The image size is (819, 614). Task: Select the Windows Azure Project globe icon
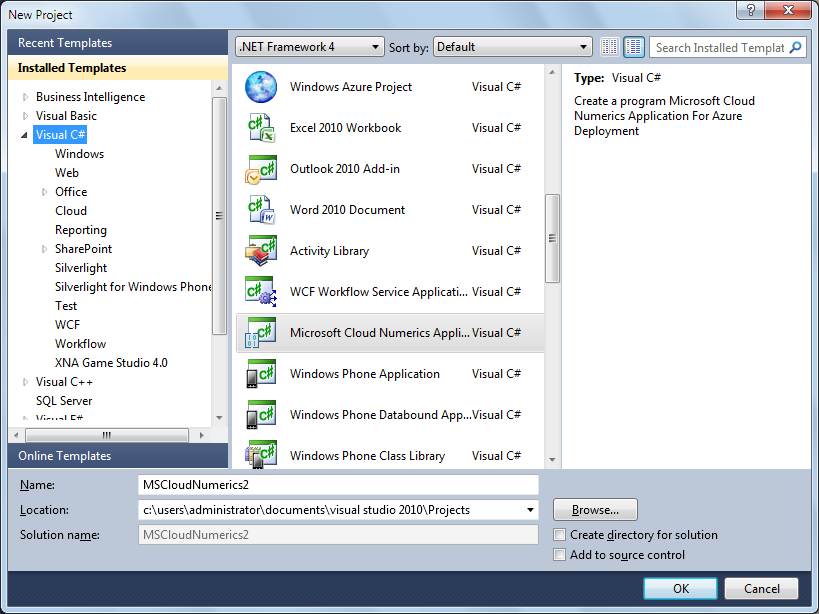(261, 87)
